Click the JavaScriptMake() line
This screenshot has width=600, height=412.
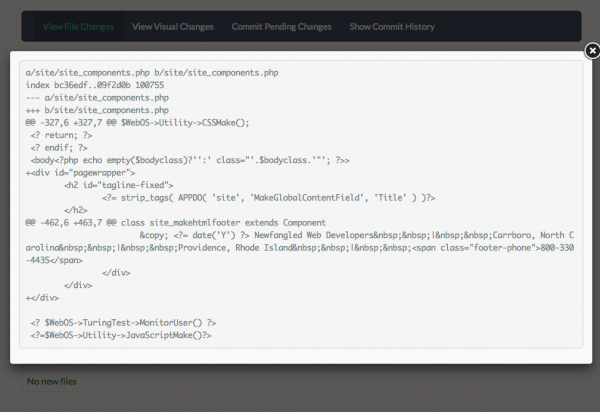click(121, 335)
